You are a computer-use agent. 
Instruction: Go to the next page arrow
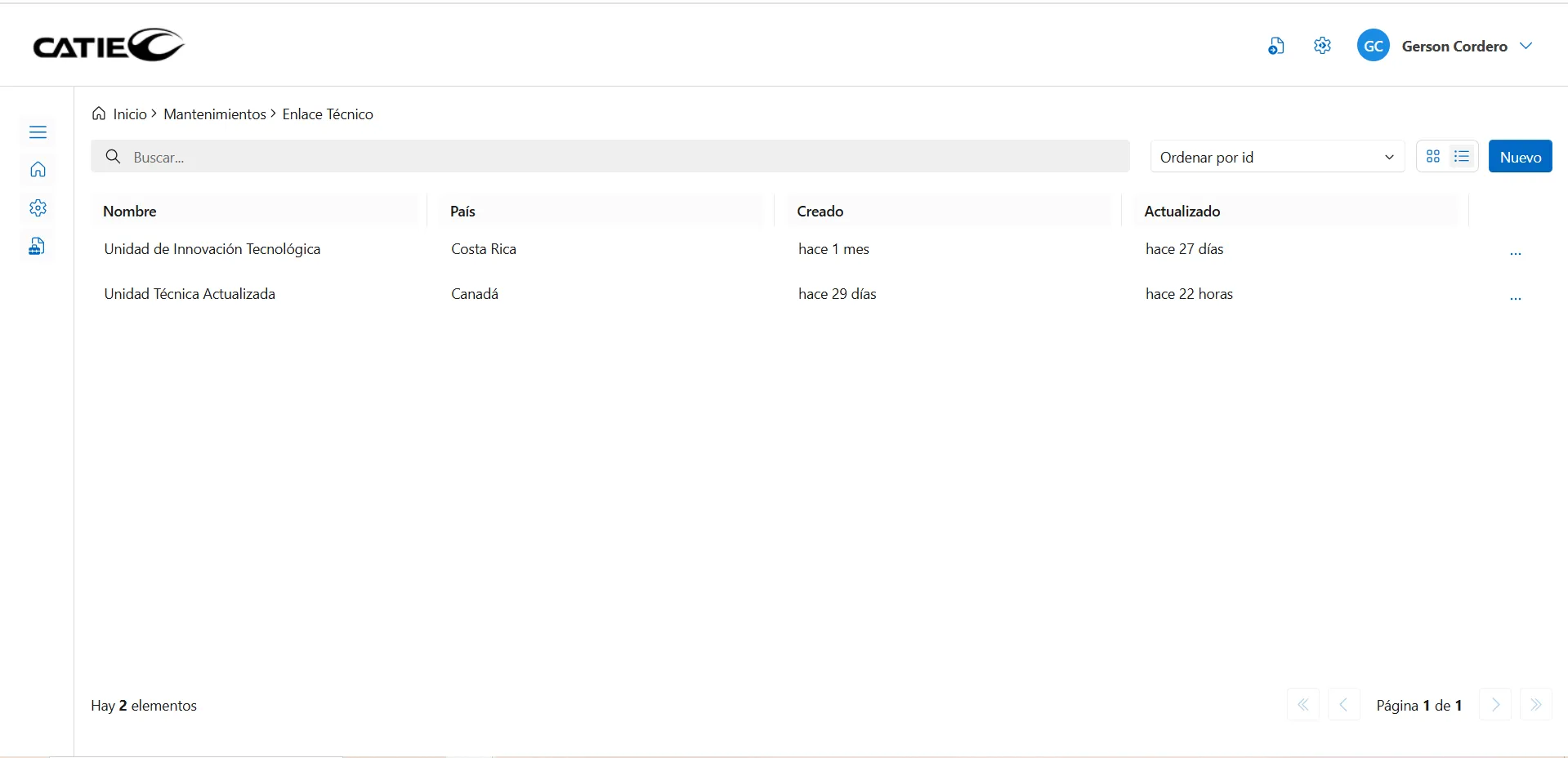tap(1495, 705)
